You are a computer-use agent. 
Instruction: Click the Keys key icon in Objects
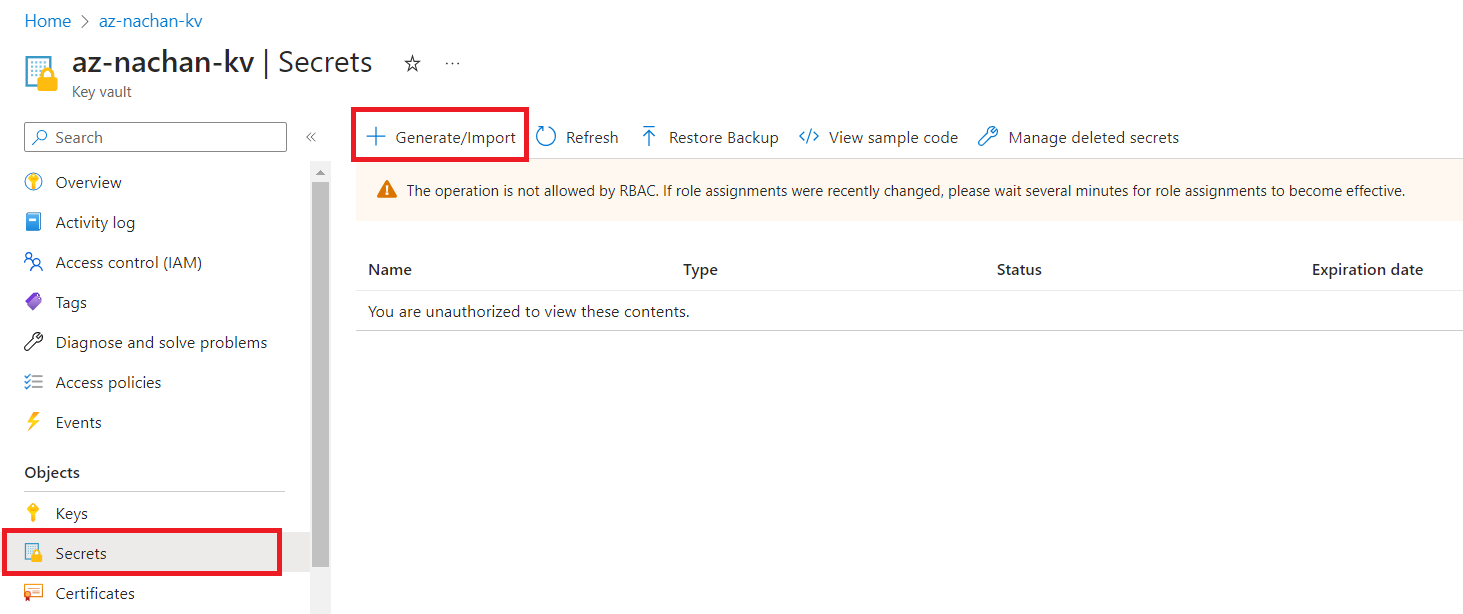34,513
